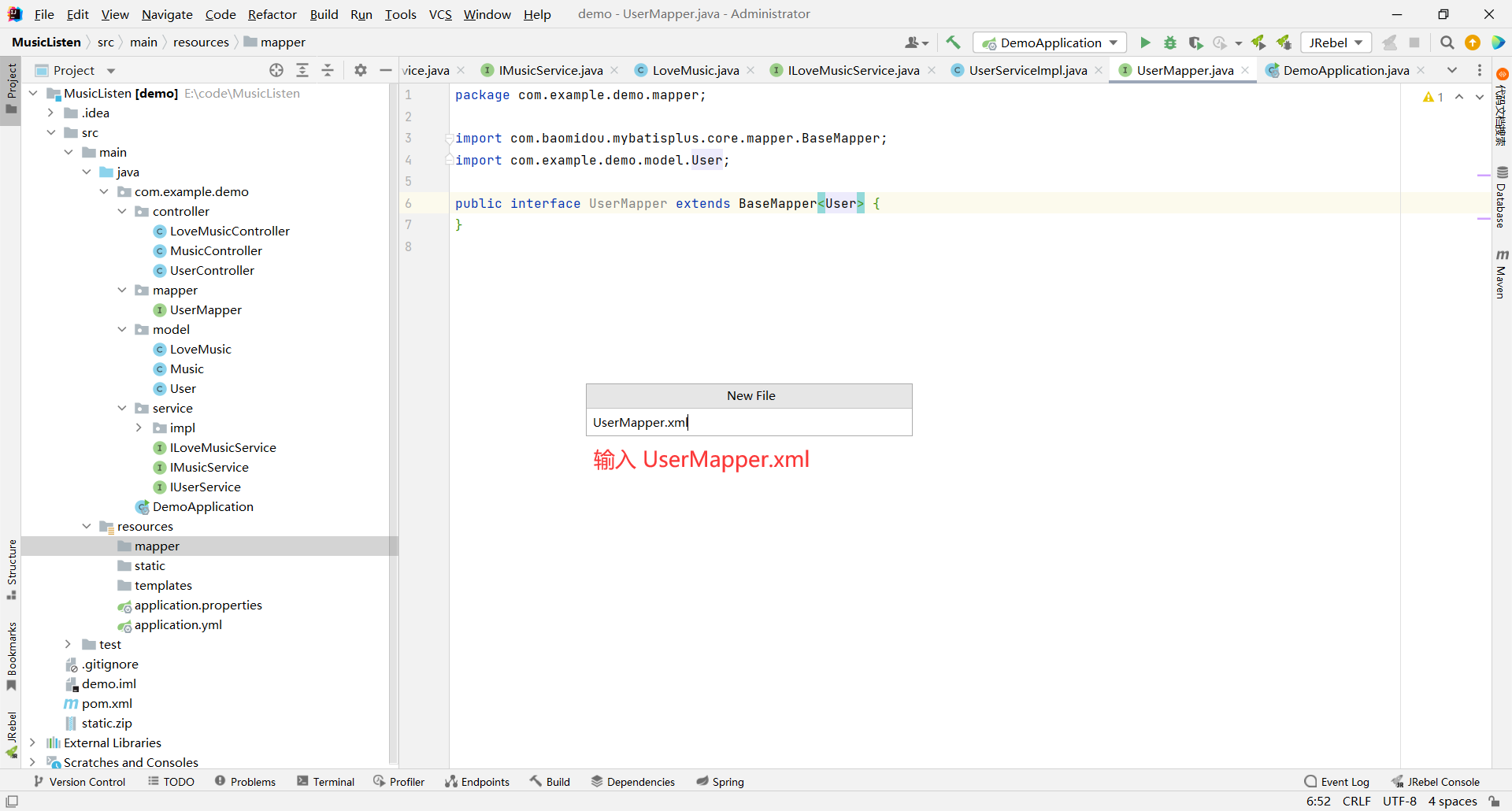The height and width of the screenshot is (811, 1512).
Task: Click Collapse All icon in Project panel
Action: click(328, 70)
